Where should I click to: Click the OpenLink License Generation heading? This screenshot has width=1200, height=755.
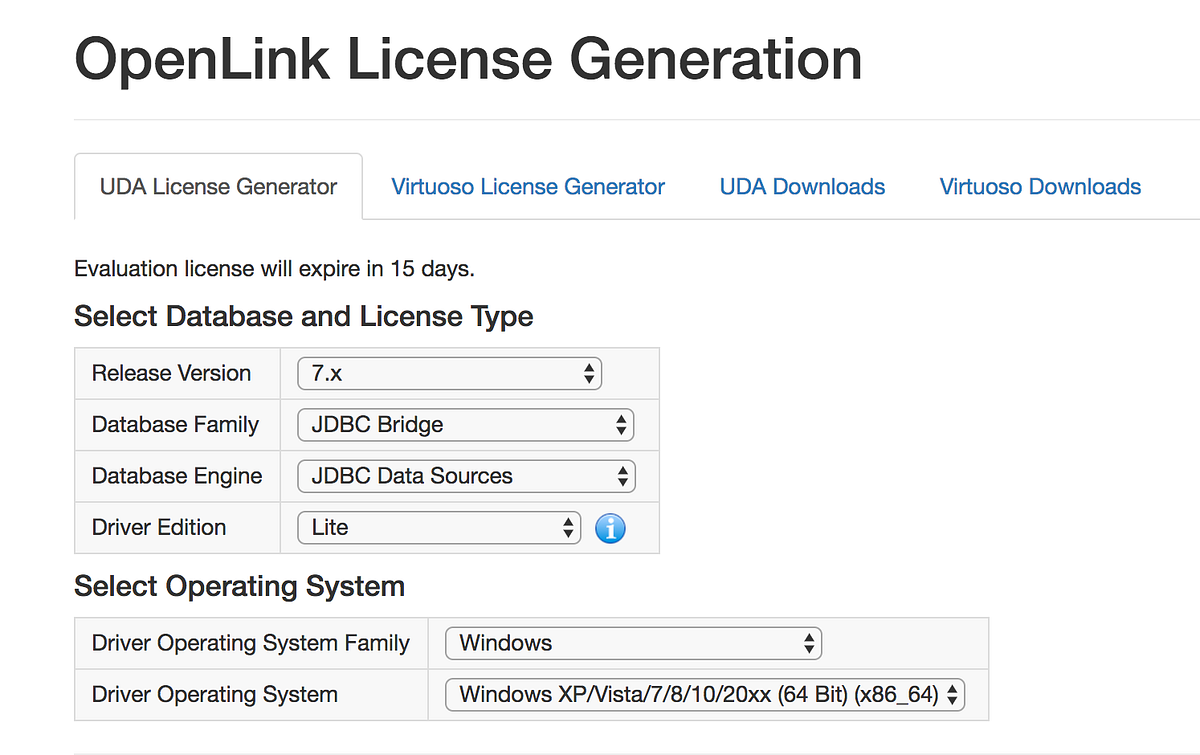point(467,58)
